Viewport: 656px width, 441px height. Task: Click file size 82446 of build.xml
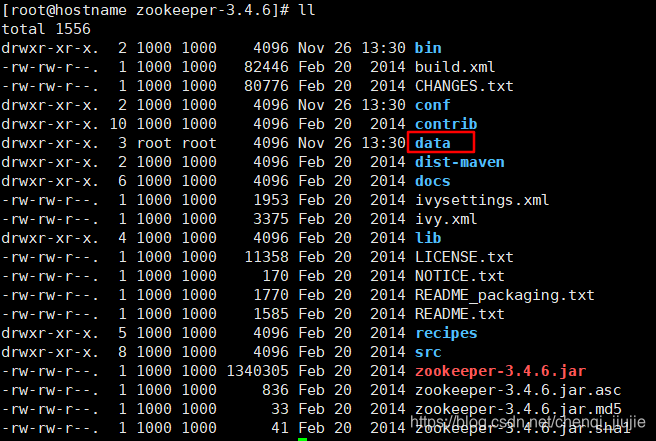tap(266, 67)
